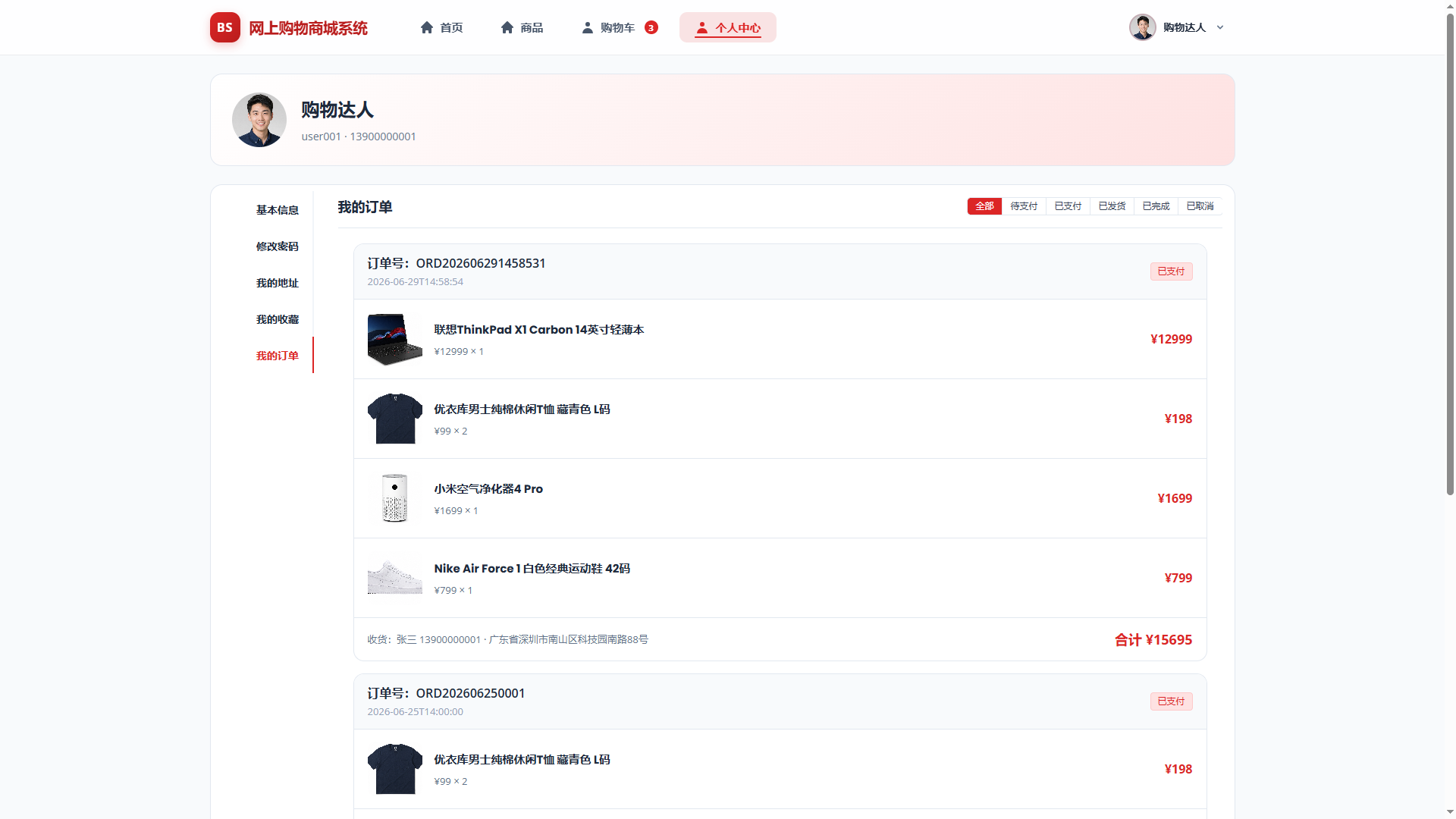Click the T-shirt image in order ORD202606250001
1456x819 pixels.
click(395, 769)
